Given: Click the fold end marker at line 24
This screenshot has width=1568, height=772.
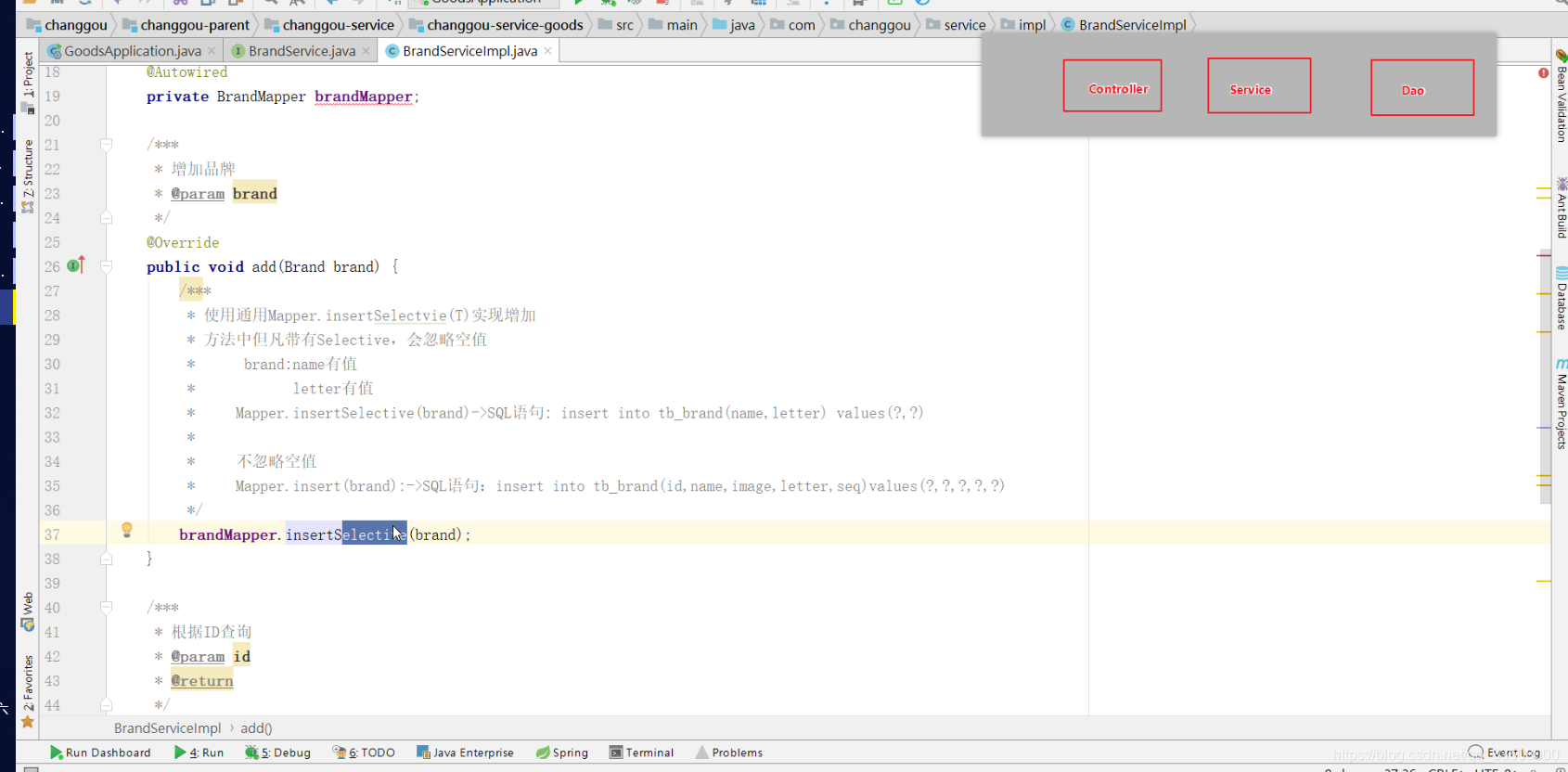Looking at the screenshot, I should click(106, 217).
